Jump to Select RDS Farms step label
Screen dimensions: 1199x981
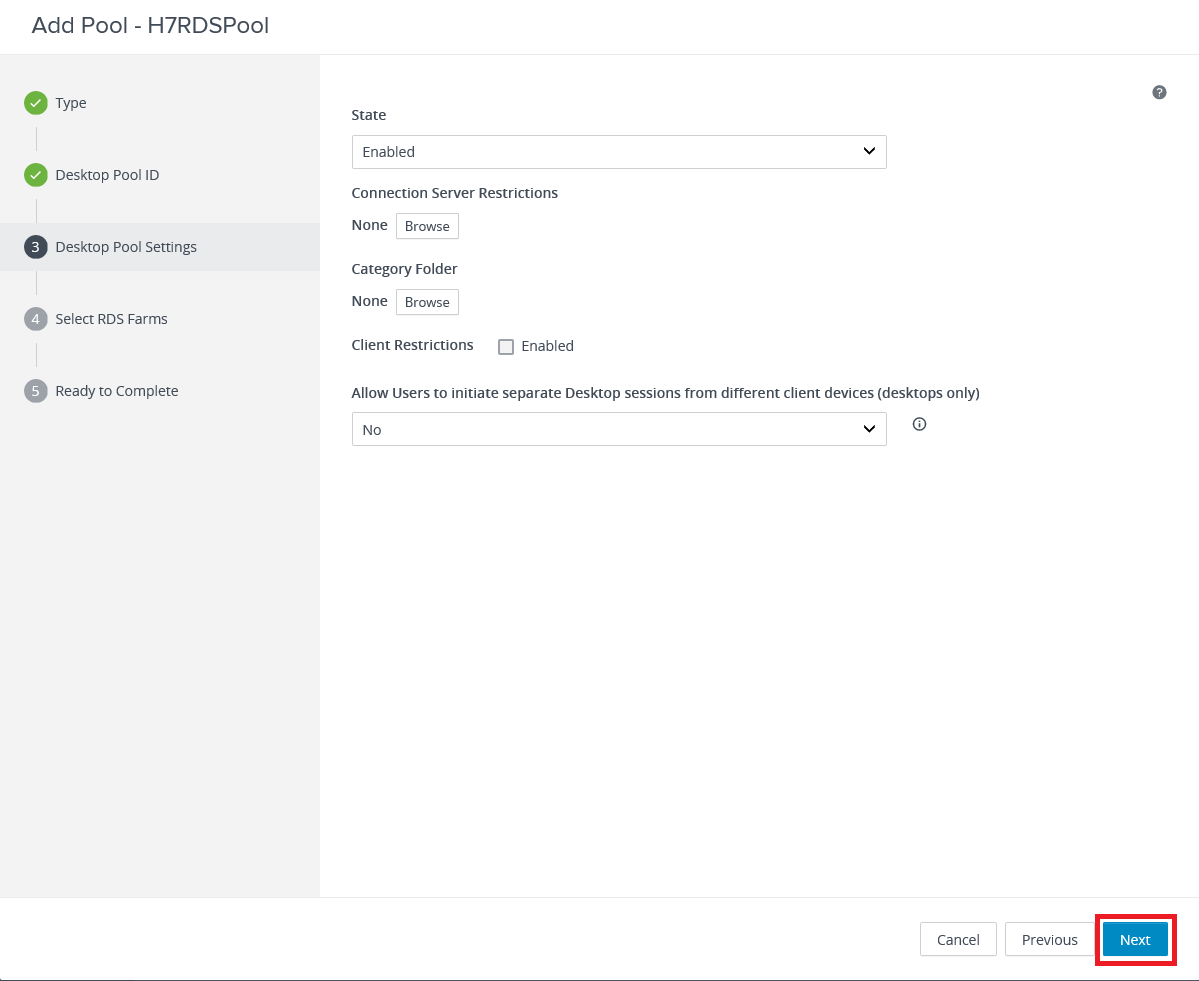click(111, 319)
